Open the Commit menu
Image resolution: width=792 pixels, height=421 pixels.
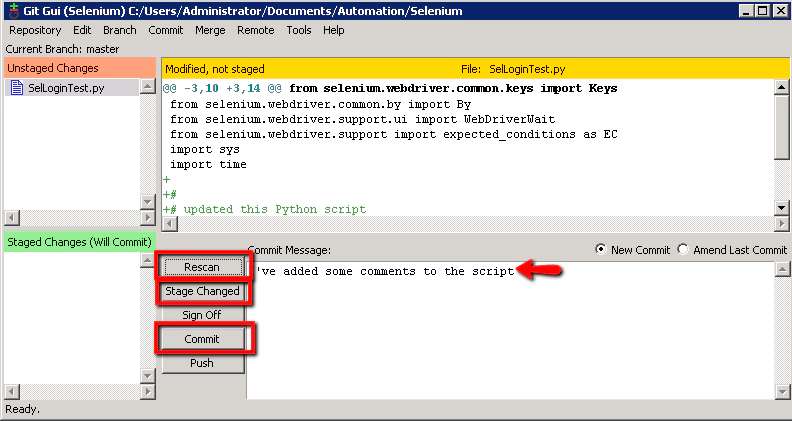tap(166, 30)
